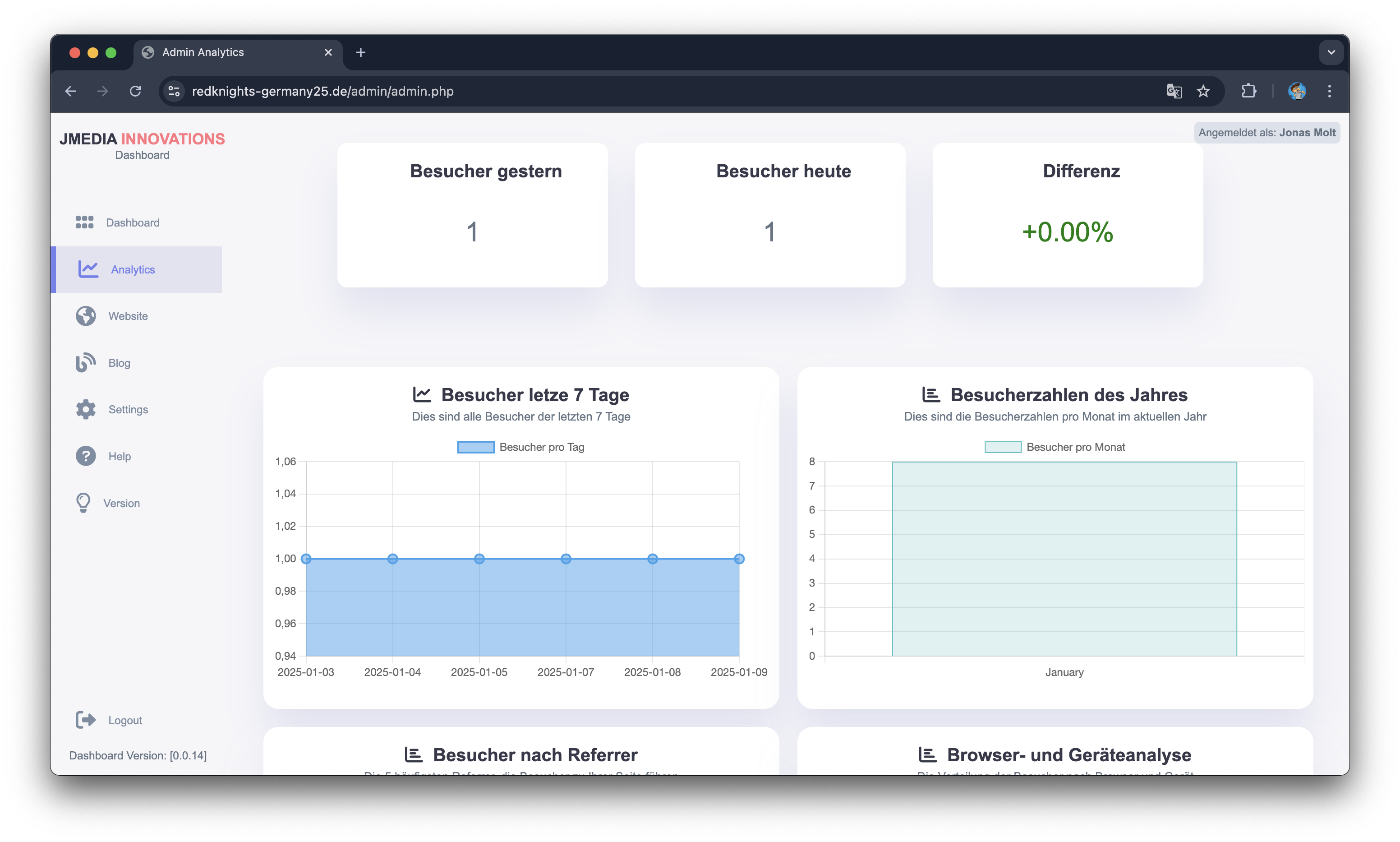Screen dimensions: 1400x842
Task: Bookmark this page with the star icon
Action: click(x=1203, y=91)
